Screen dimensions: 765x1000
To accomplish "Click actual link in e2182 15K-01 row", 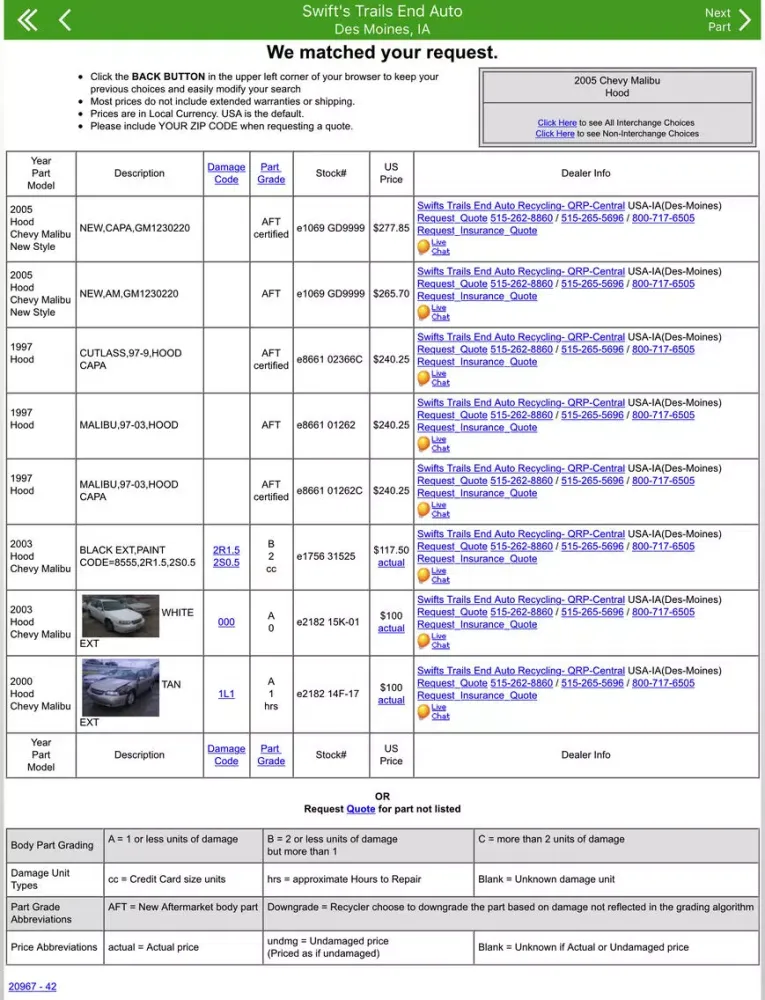I will (391, 628).
